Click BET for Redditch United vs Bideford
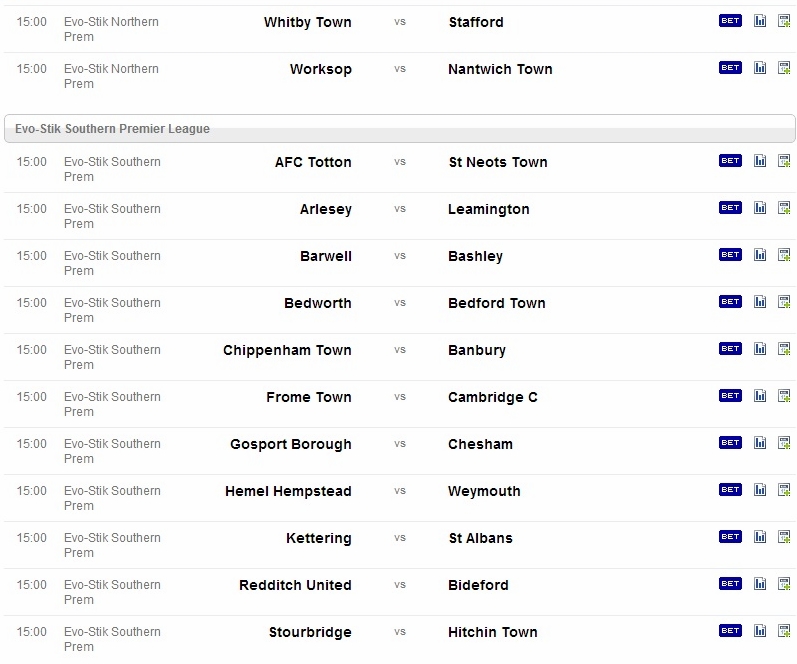 click(730, 584)
